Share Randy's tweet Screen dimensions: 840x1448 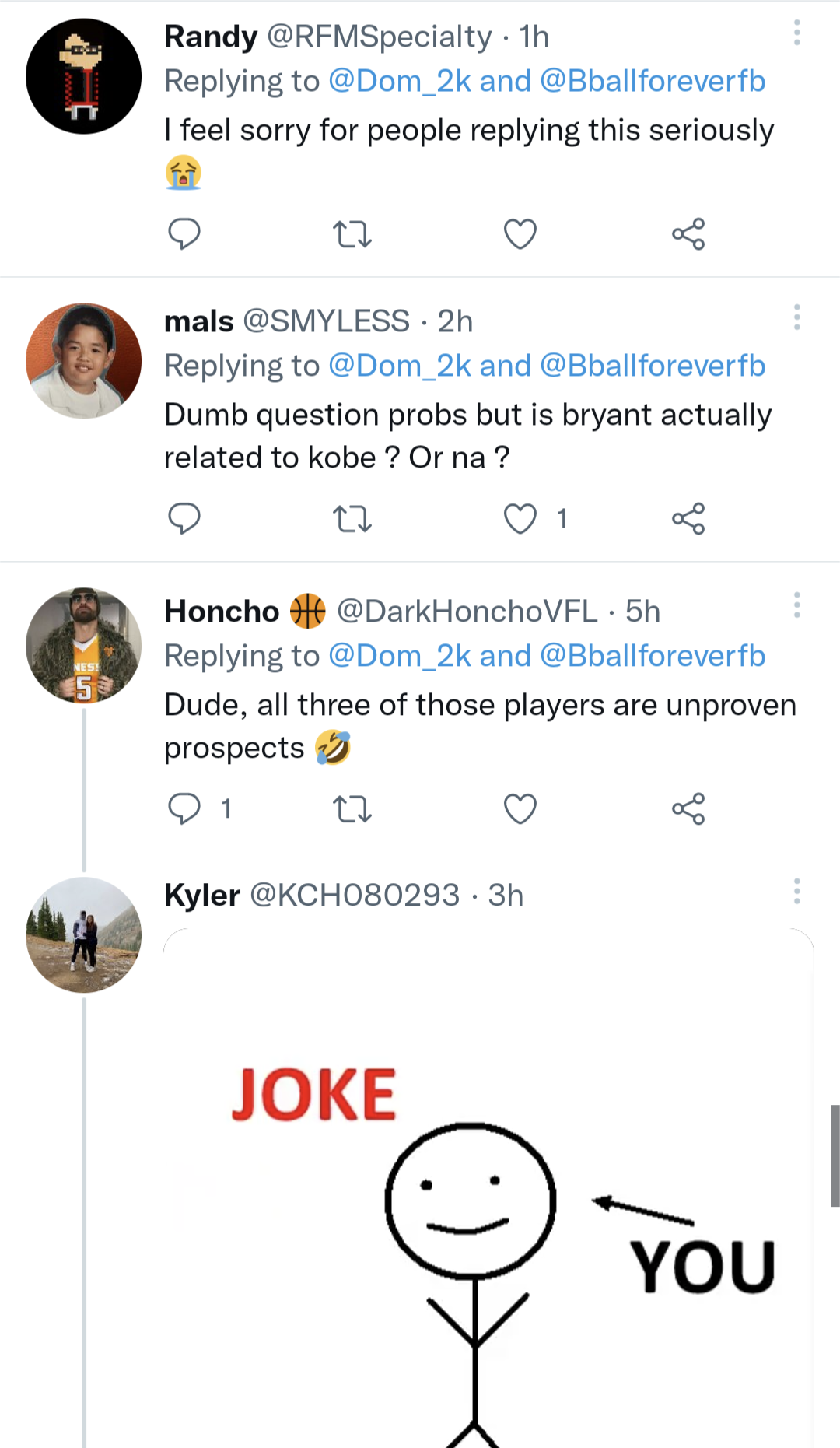click(x=688, y=233)
